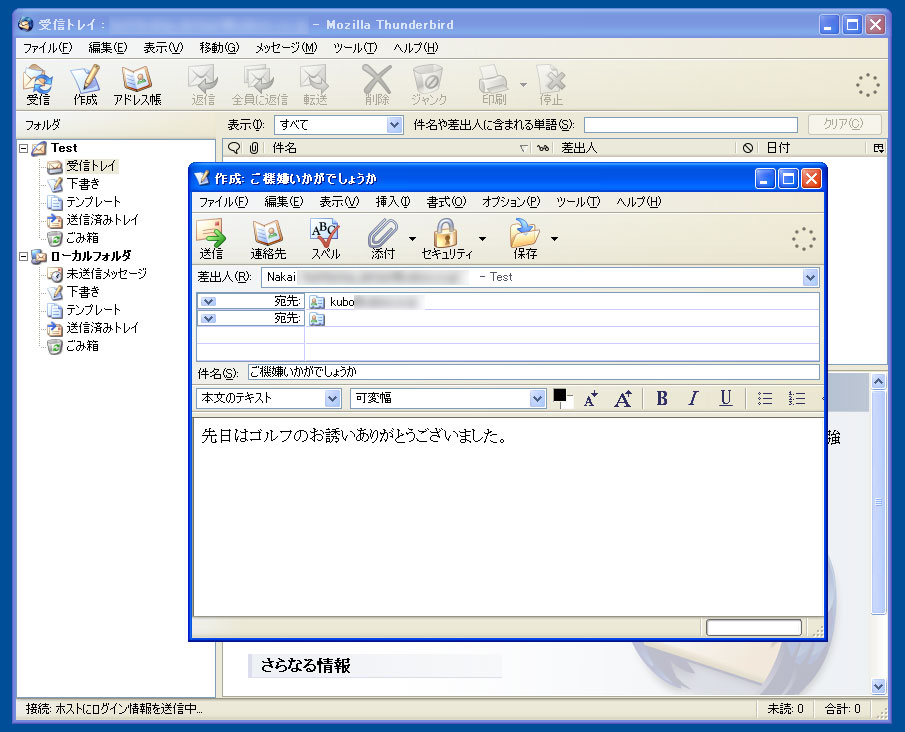Open main window 移動 menu
Screen dimensions: 905x732
tap(219, 48)
